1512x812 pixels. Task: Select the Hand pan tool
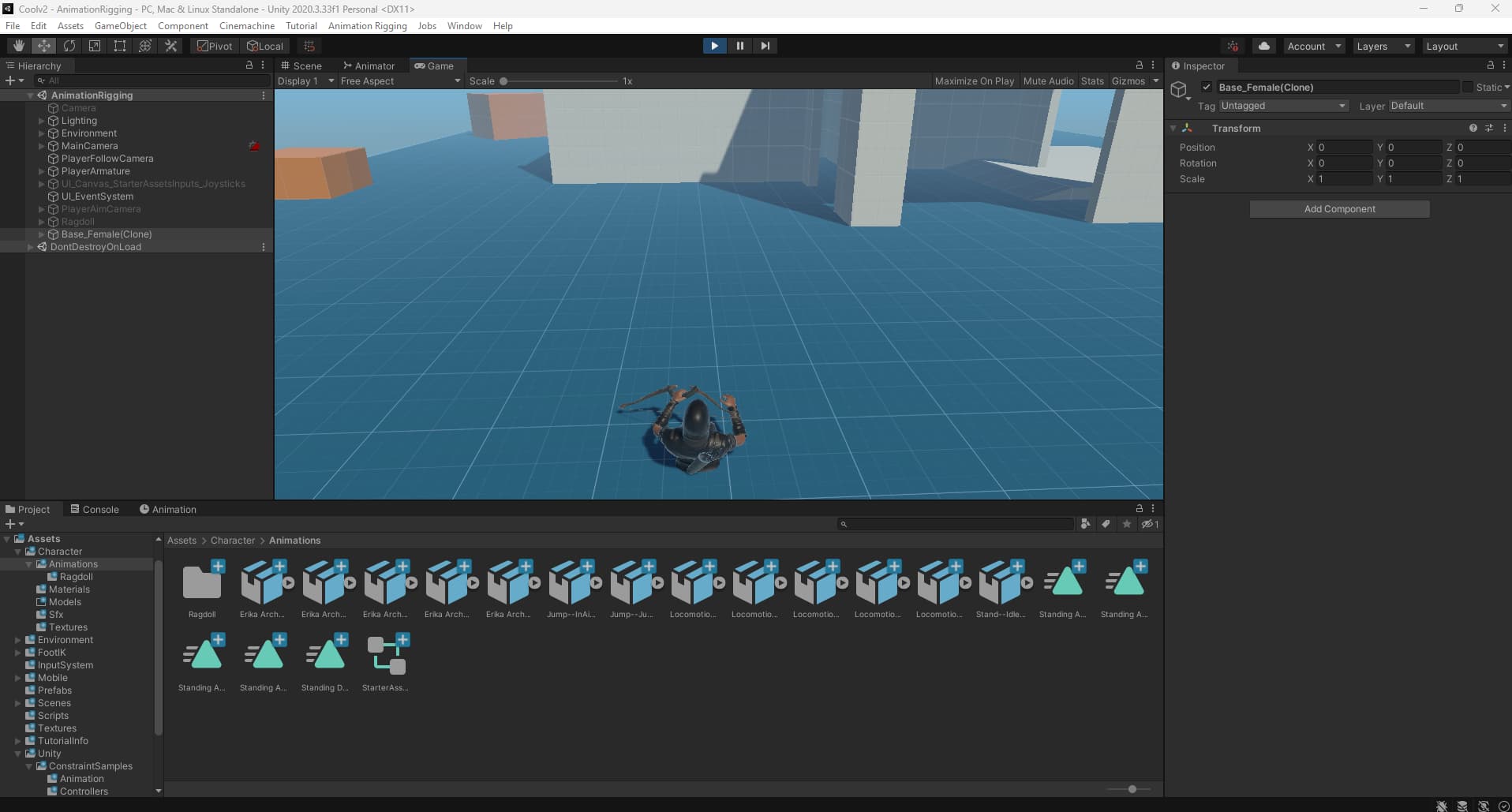point(19,46)
